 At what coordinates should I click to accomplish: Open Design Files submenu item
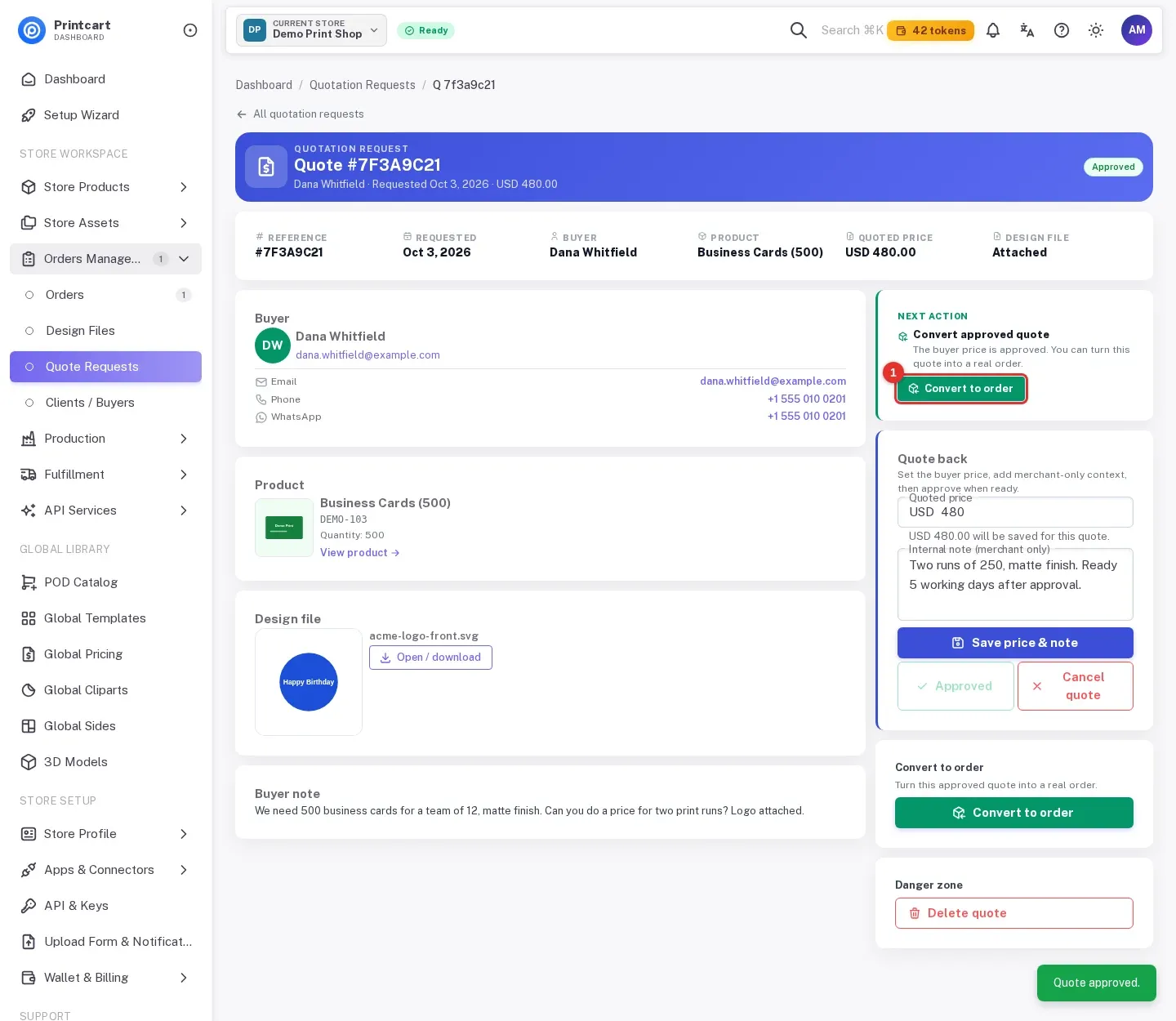[106, 331]
